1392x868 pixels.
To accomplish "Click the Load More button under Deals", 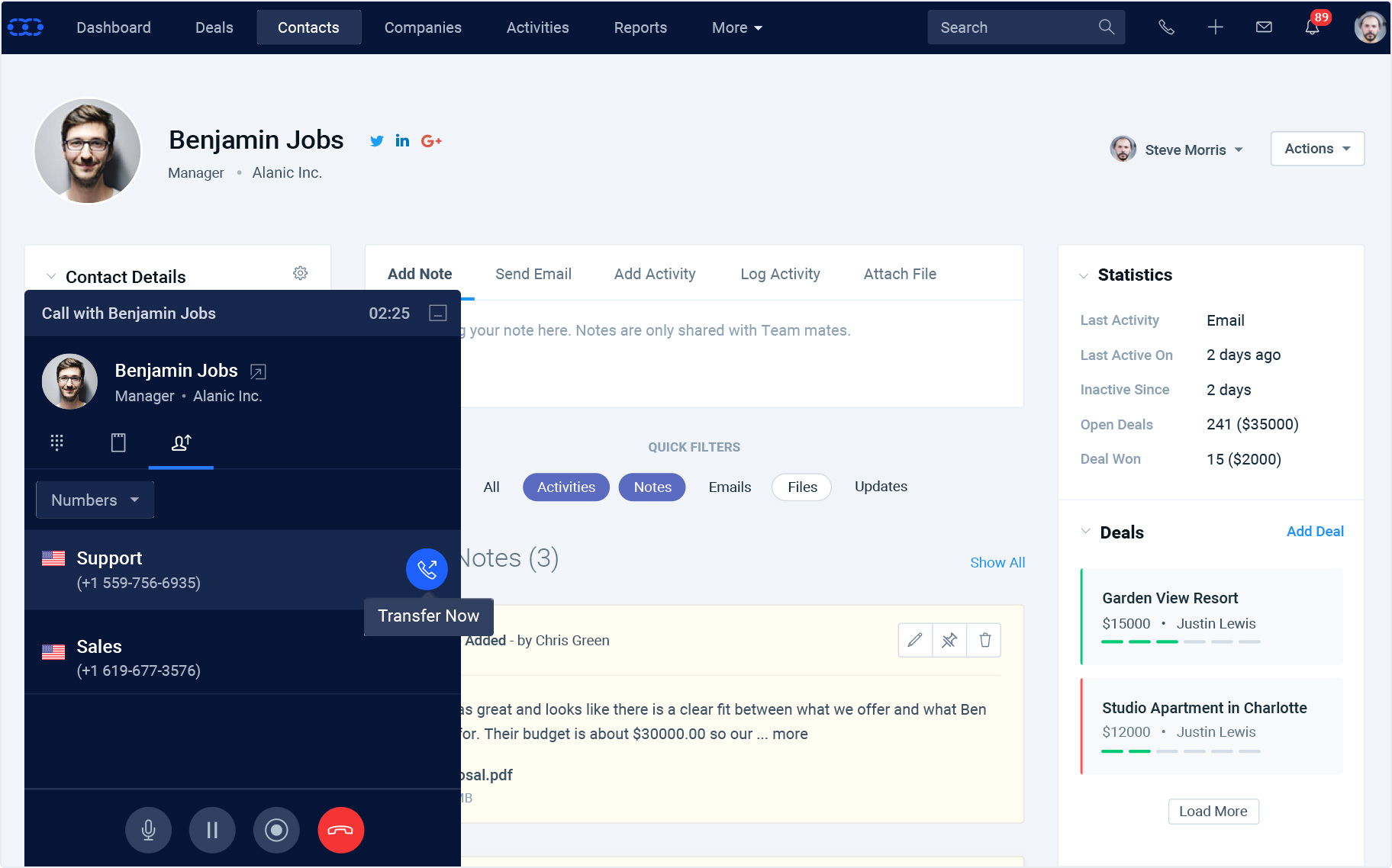I will pyautogui.click(x=1213, y=812).
